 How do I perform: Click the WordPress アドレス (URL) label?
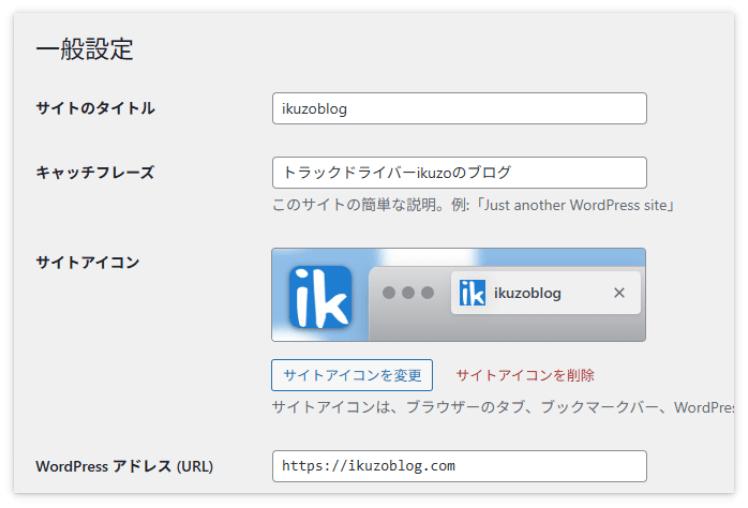point(125,466)
